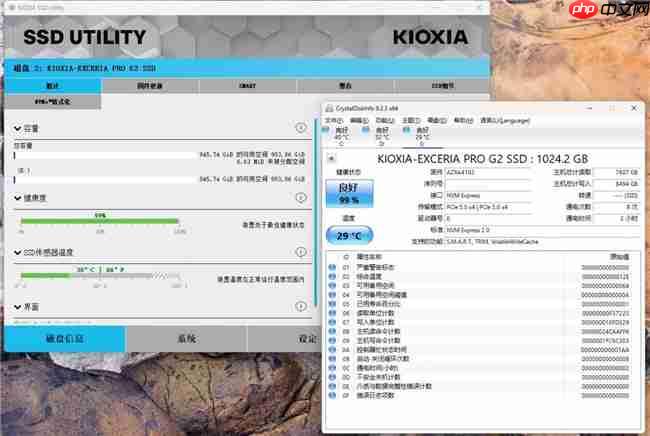
Task: Click status circle of SMART row 0B
Action: [x=332, y=358]
